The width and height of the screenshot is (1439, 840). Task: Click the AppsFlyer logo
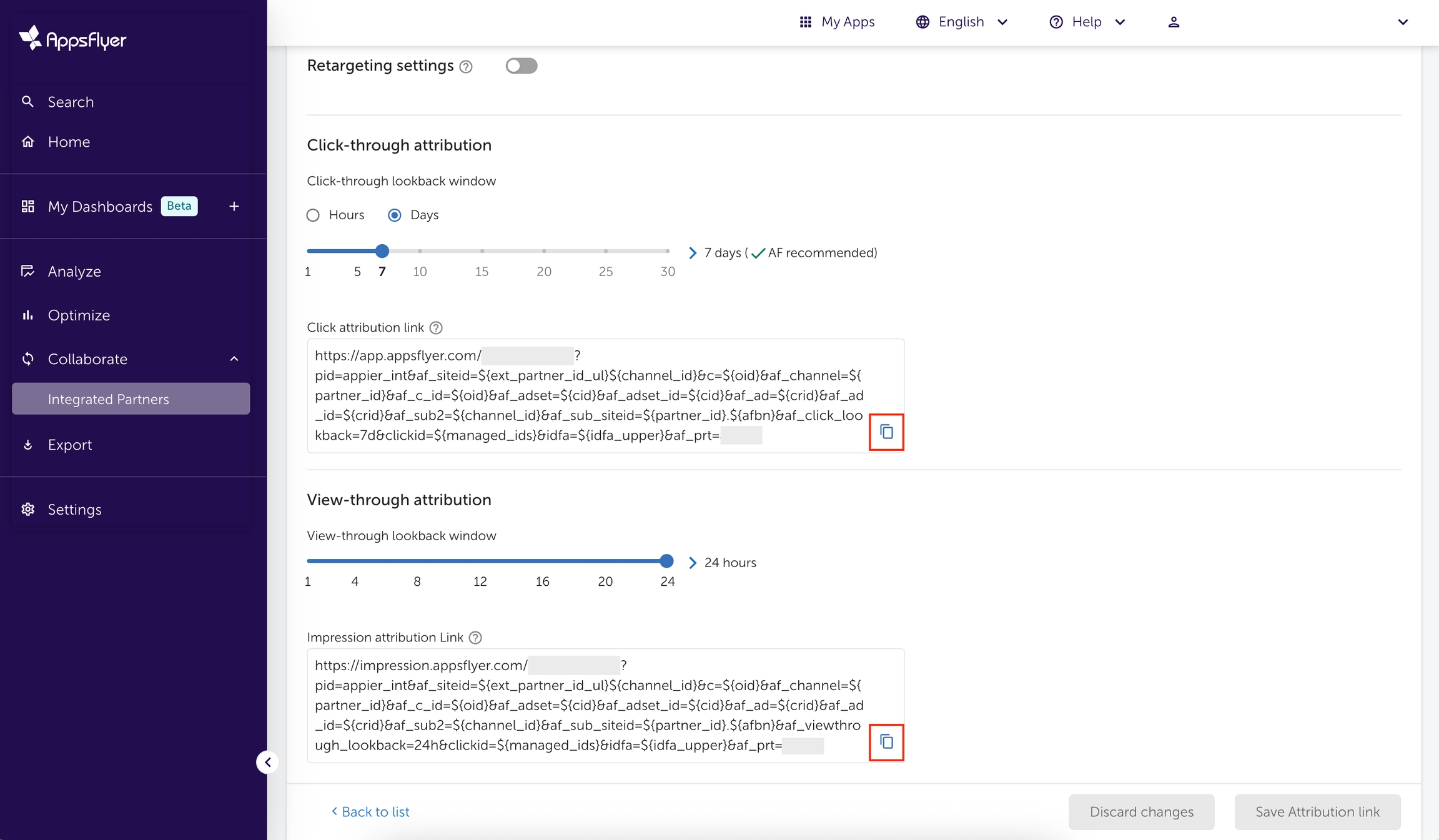[x=72, y=39]
